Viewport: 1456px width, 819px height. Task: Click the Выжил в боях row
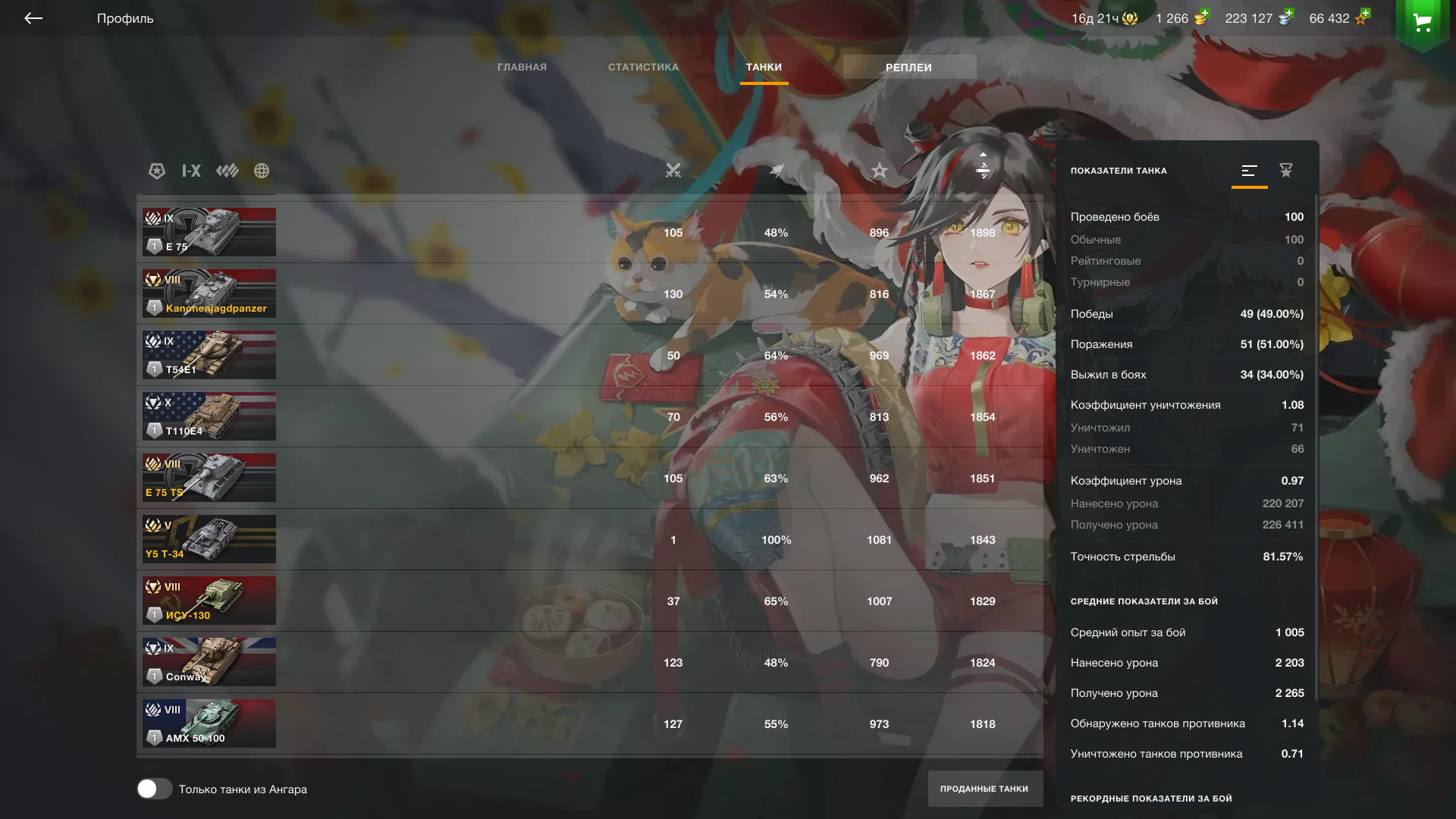click(x=1187, y=375)
